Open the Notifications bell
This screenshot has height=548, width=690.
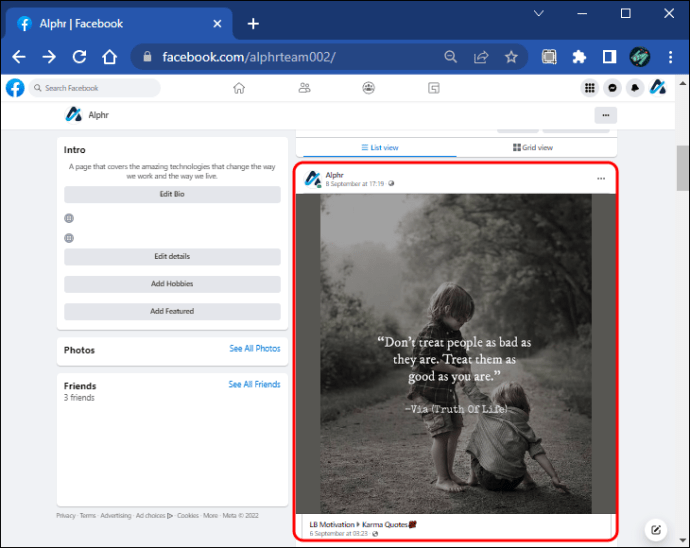click(x=634, y=88)
